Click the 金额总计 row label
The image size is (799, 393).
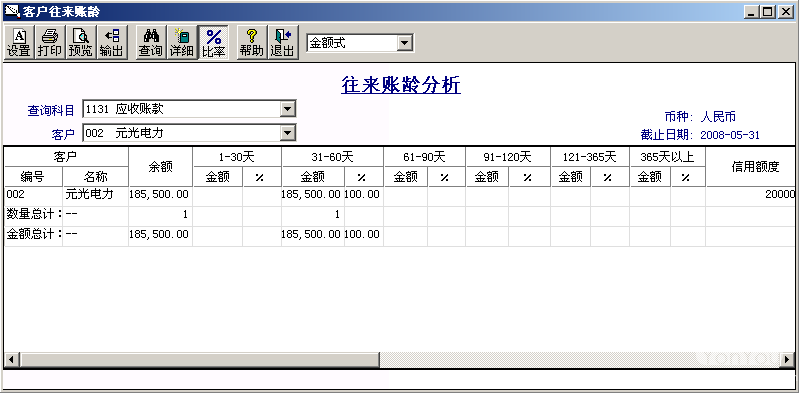34,234
